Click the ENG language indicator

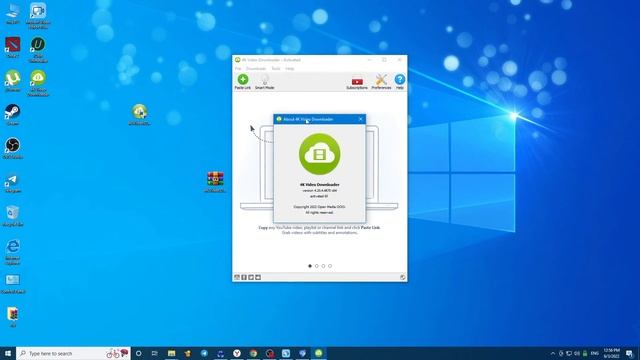tap(595, 353)
